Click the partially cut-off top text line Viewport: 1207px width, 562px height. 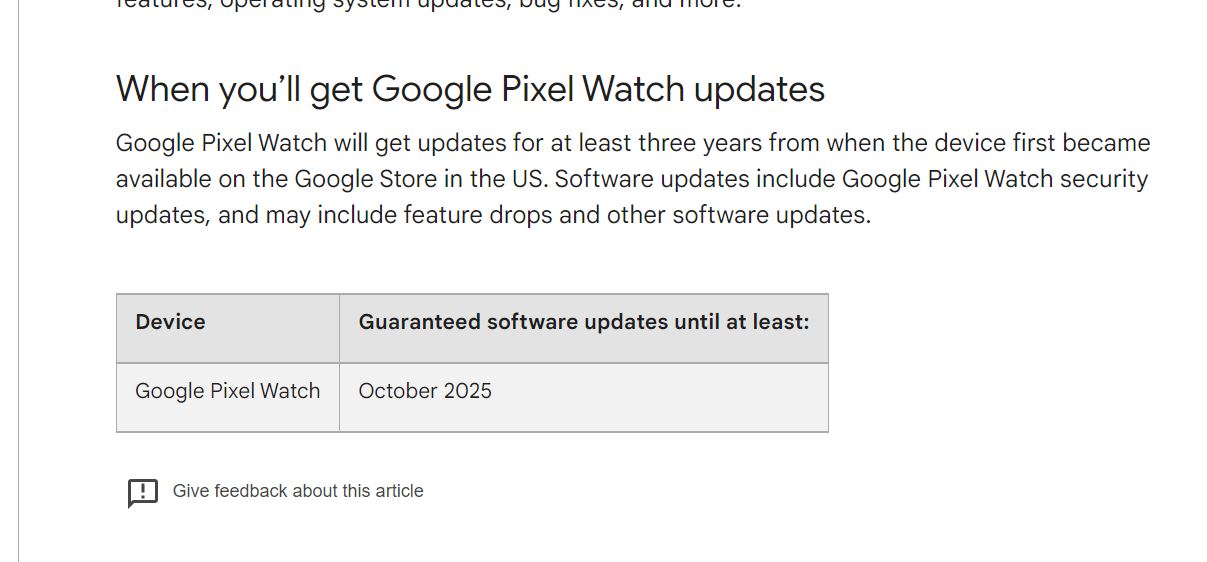tap(429, 4)
